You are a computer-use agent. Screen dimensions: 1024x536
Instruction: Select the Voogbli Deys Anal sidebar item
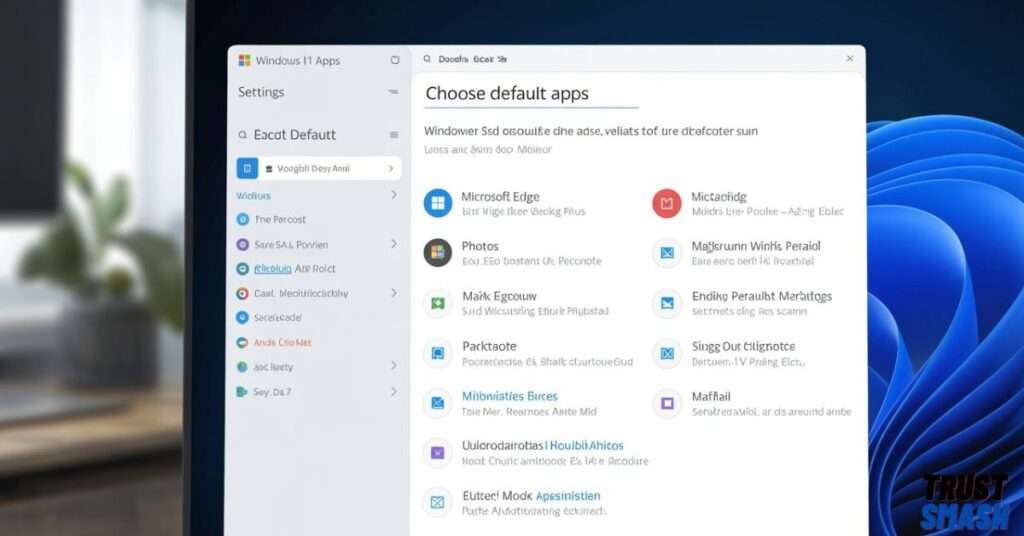319,168
